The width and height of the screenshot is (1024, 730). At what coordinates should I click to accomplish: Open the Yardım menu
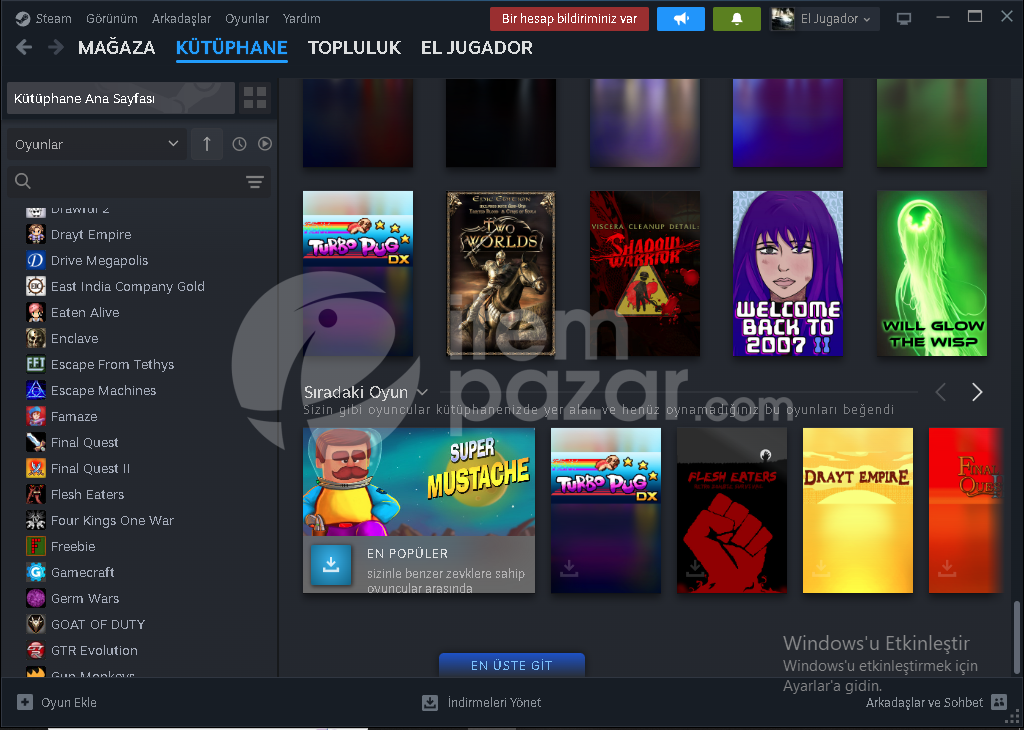click(302, 19)
